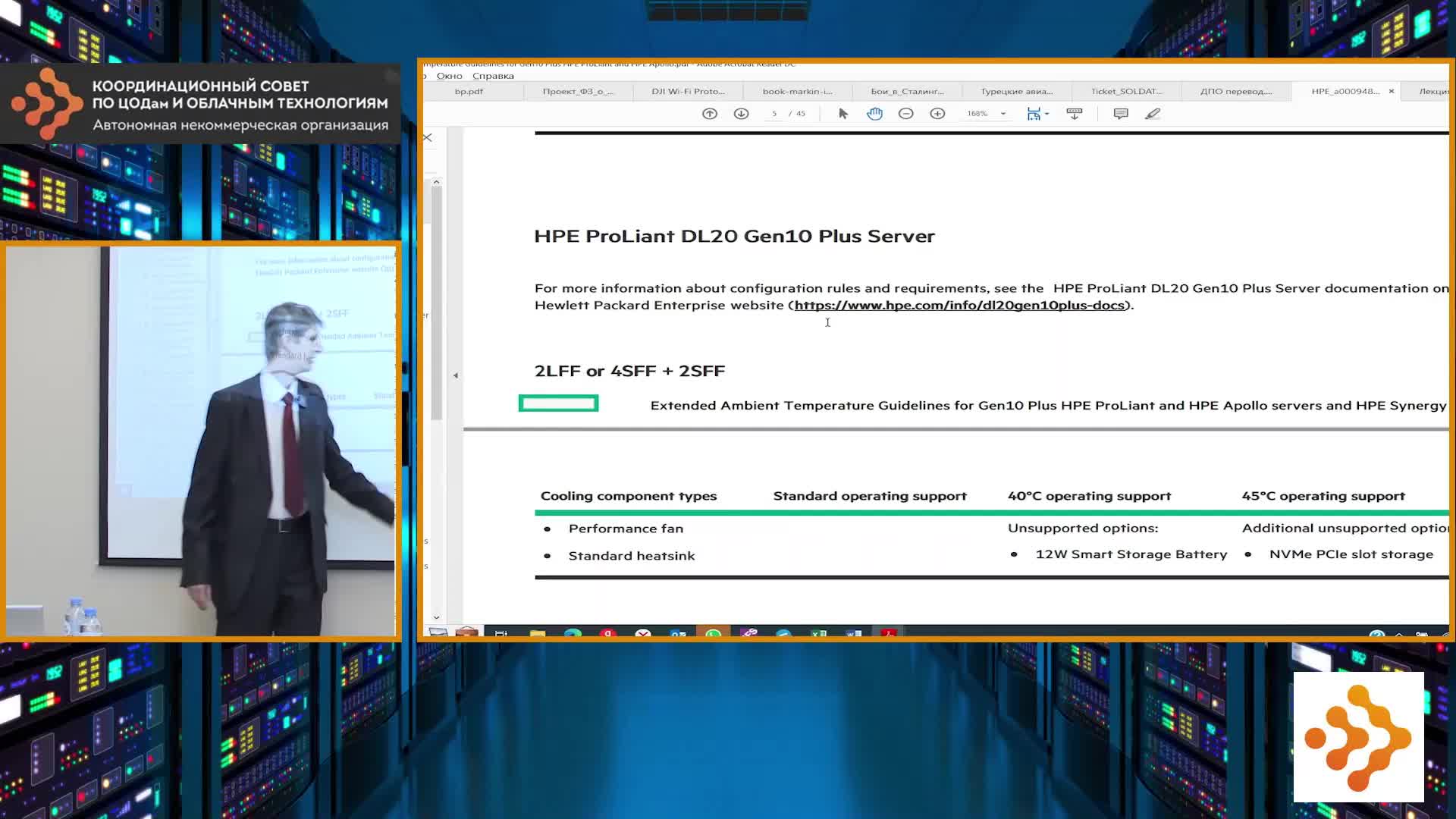Image resolution: width=1456 pixels, height=819 pixels.
Task: Click the 12W Smart Storage Battery entry
Action: coord(1131,554)
